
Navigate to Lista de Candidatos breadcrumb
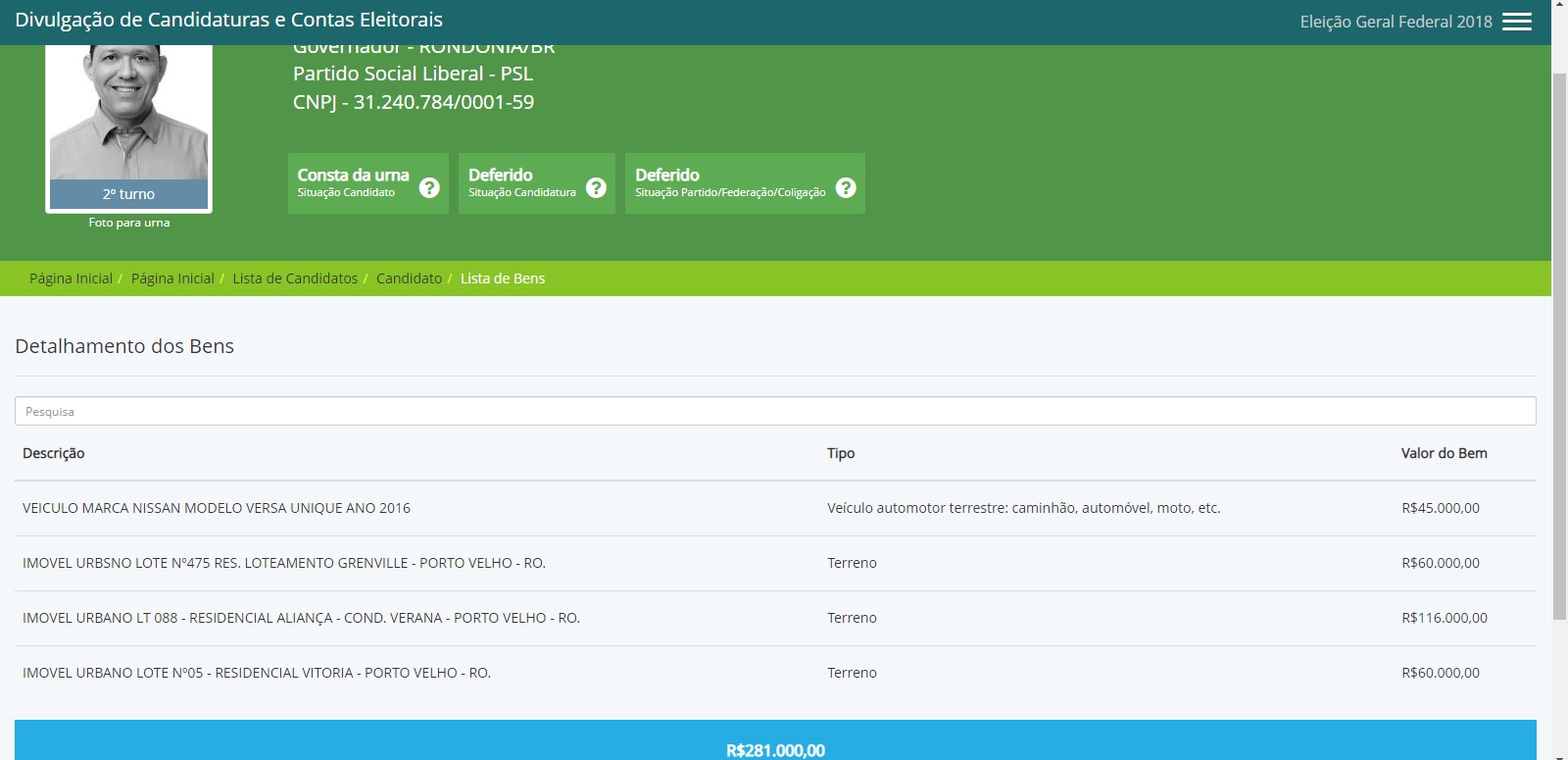[x=295, y=279]
